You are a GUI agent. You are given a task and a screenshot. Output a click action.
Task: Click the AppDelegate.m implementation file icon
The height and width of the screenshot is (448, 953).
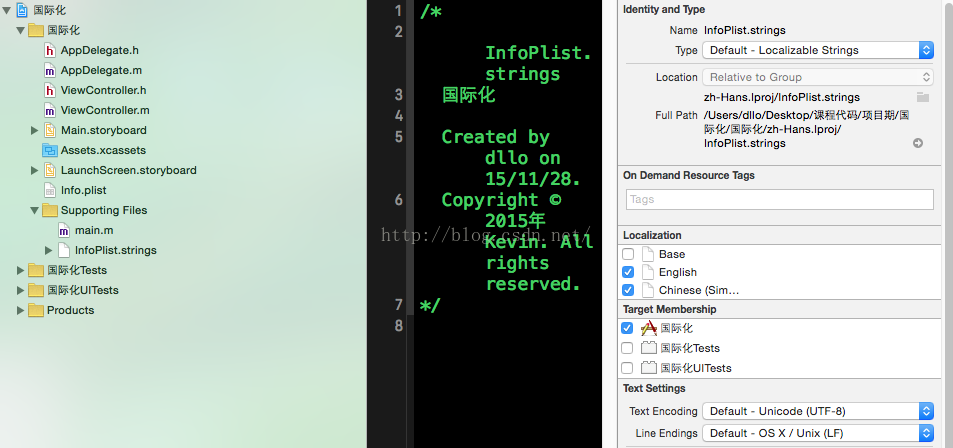pos(50,70)
